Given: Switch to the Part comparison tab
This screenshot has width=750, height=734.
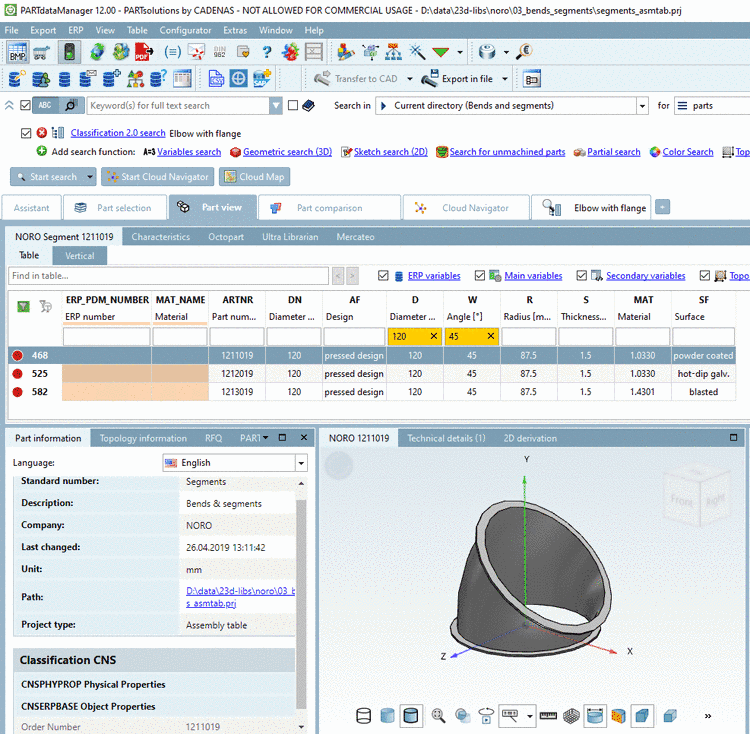Looking at the screenshot, I should [329, 208].
